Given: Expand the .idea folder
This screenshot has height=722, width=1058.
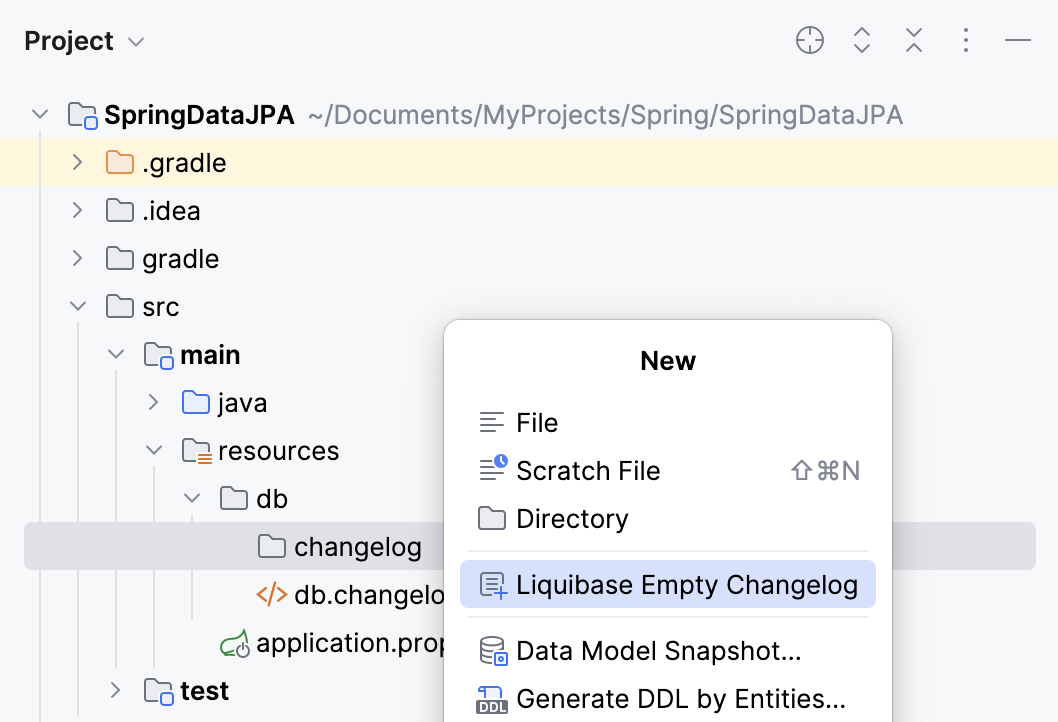Looking at the screenshot, I should pyautogui.click(x=77, y=210).
